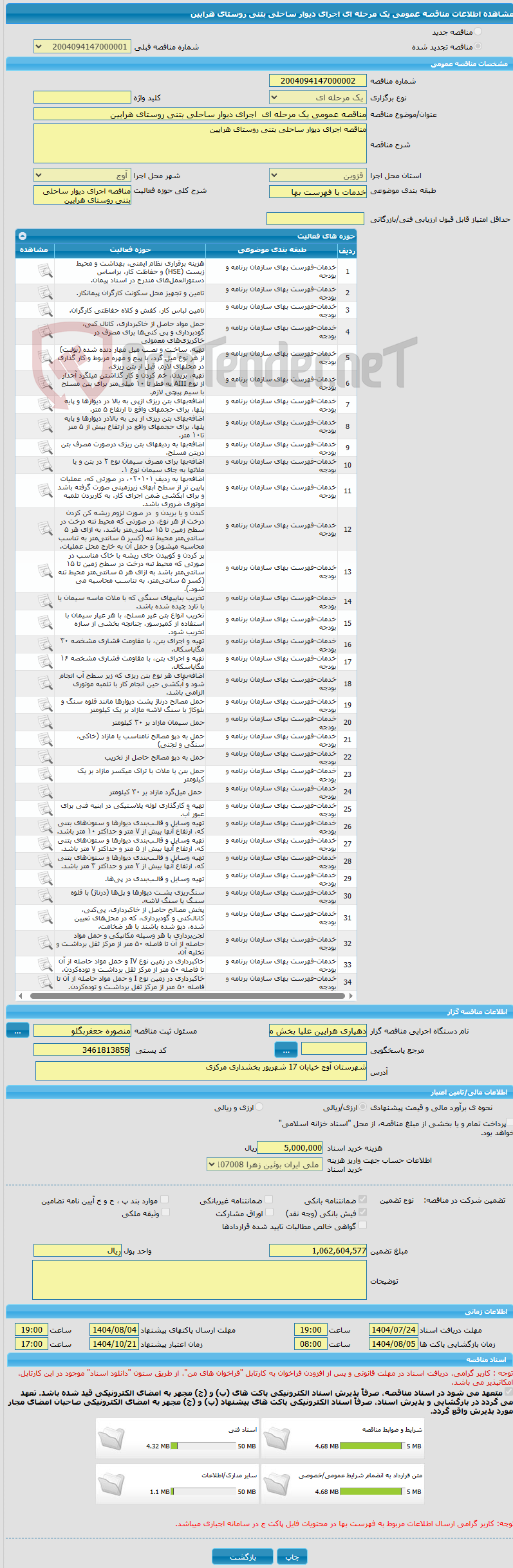
Task: Open the view magnifier icon in row 18
Action: 44,683
